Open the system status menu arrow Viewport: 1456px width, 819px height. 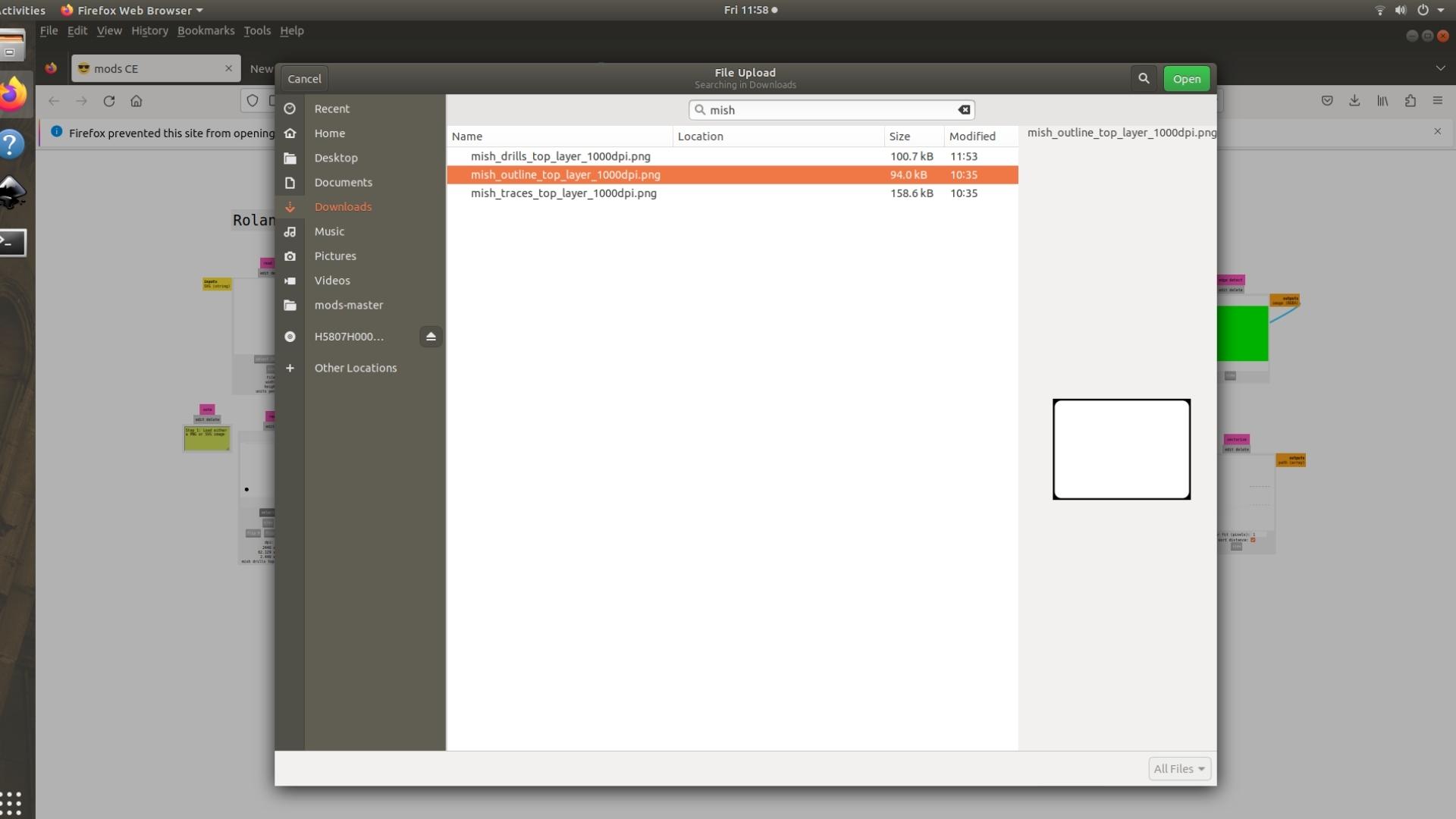(1440, 10)
